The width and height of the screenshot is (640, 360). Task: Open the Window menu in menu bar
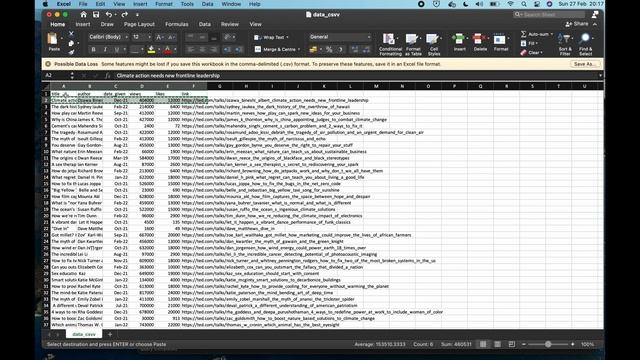click(231, 4)
